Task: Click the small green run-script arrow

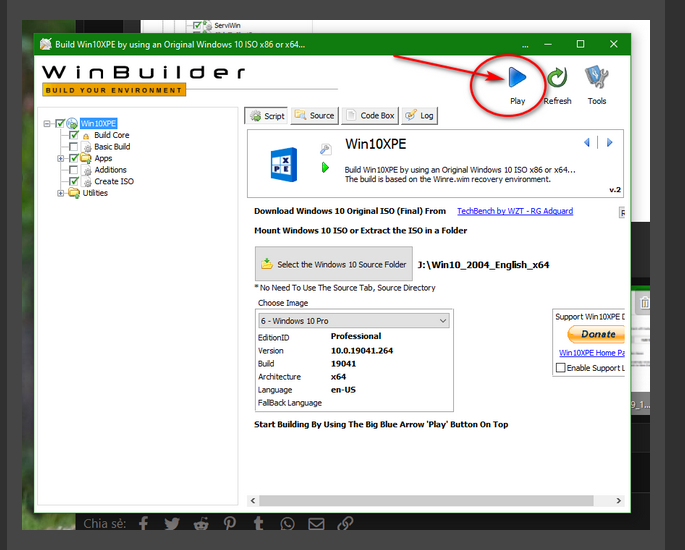Action: [x=325, y=167]
